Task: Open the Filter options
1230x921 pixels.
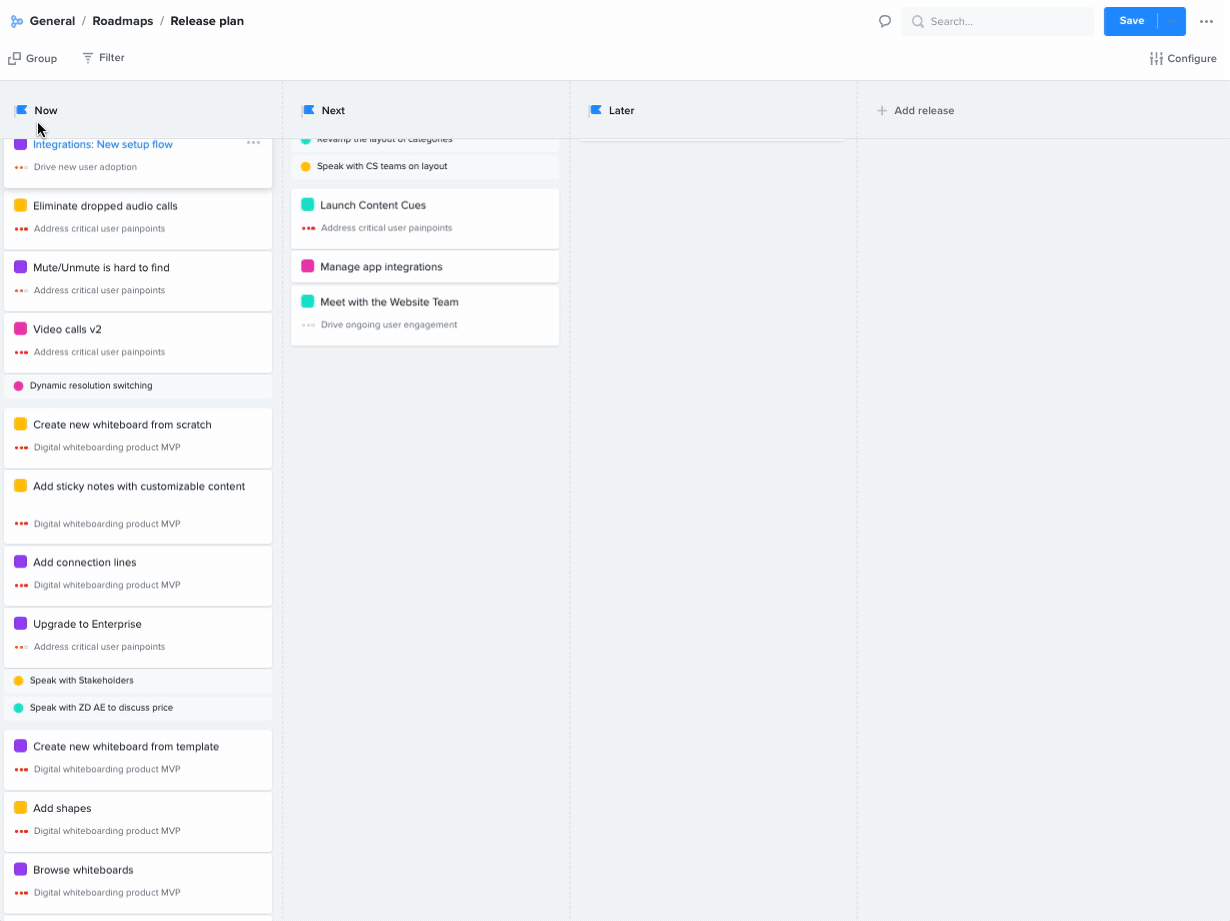Action: [104, 58]
